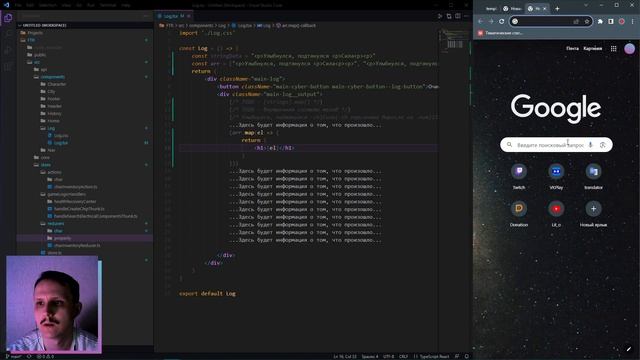Bookmark this page with star icon
640x360 pixels.
[x=587, y=21]
